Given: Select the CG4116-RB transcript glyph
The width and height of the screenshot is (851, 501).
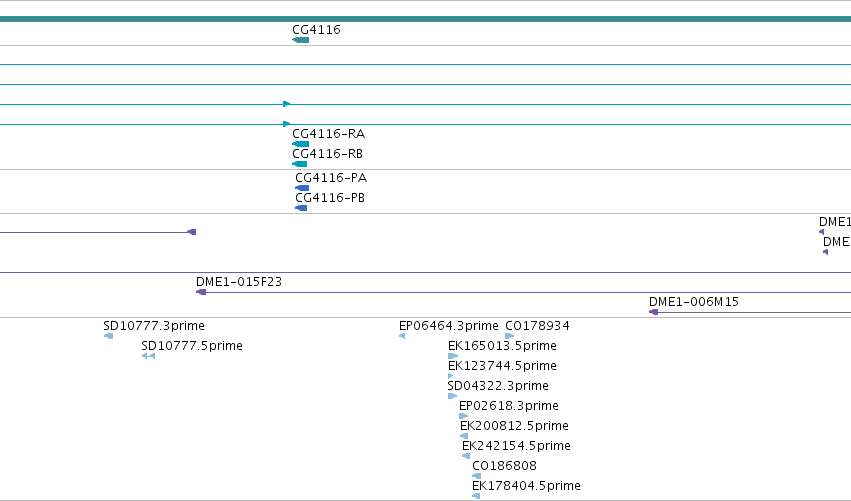Looking at the screenshot, I should (299, 164).
